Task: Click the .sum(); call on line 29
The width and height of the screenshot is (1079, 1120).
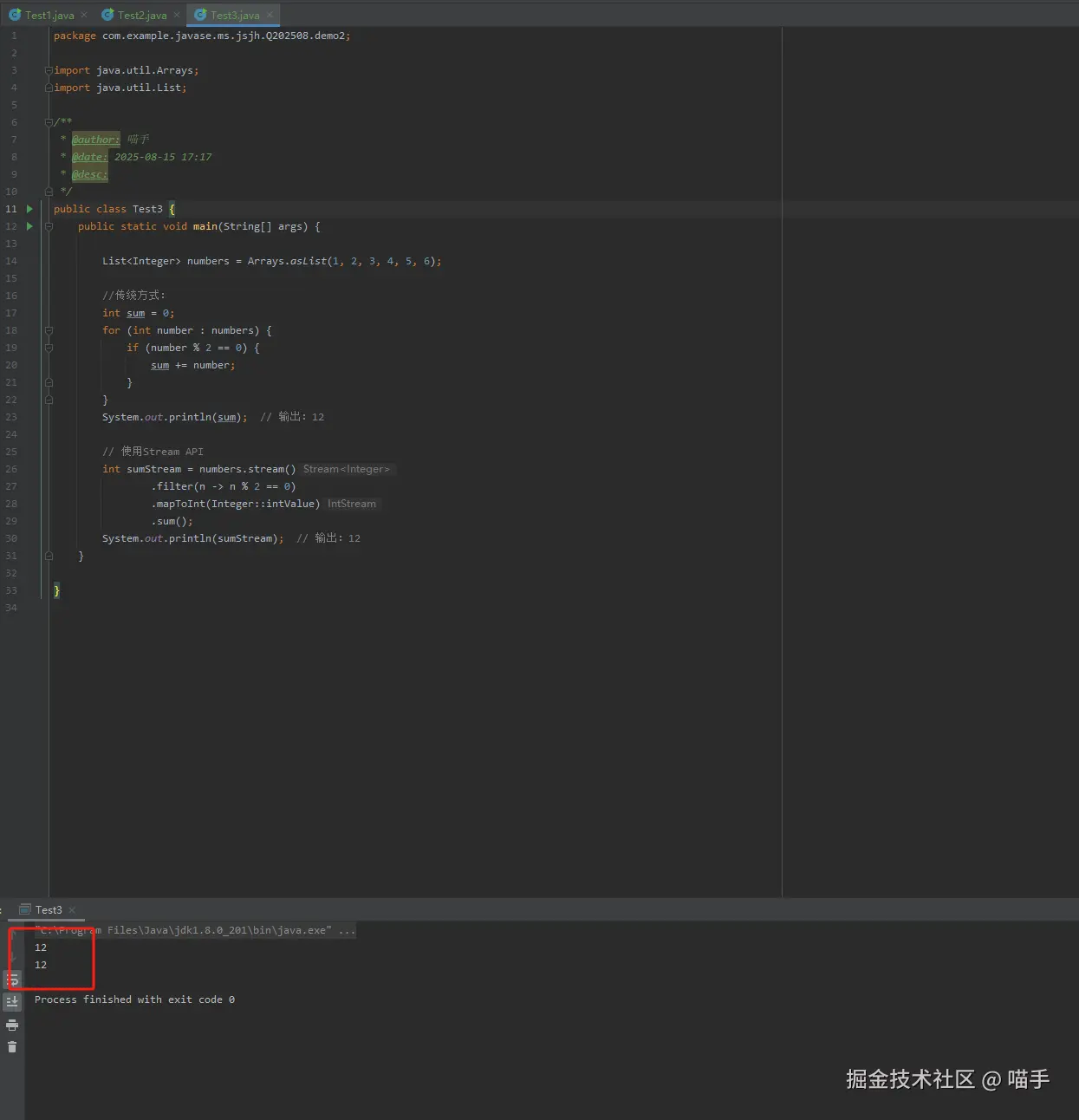Action: (172, 521)
